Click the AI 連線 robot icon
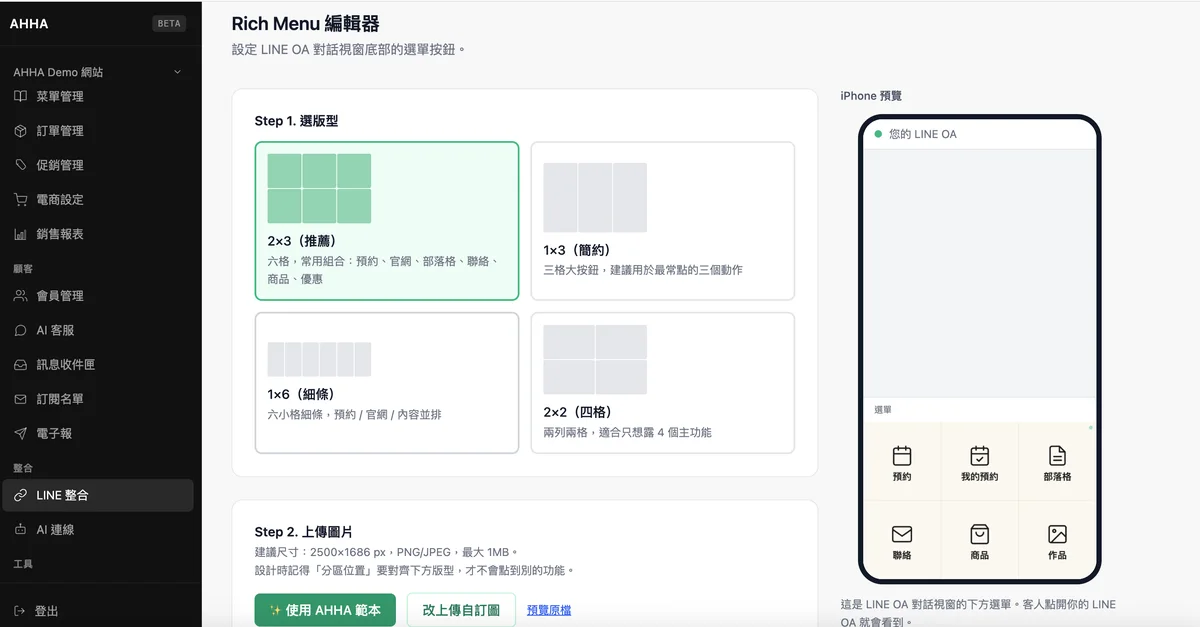This screenshot has width=1200, height=627. tap(20, 529)
